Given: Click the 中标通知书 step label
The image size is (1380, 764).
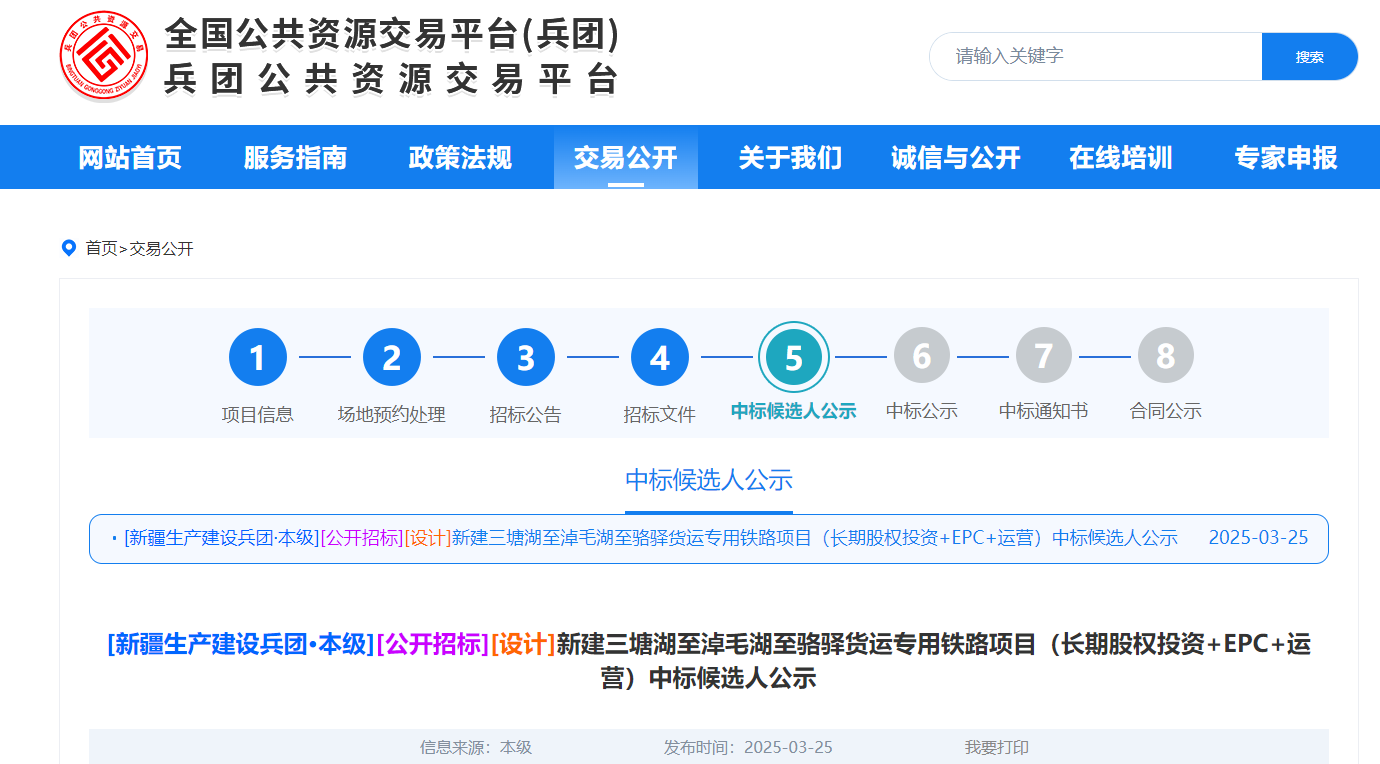Looking at the screenshot, I should point(1044,411).
